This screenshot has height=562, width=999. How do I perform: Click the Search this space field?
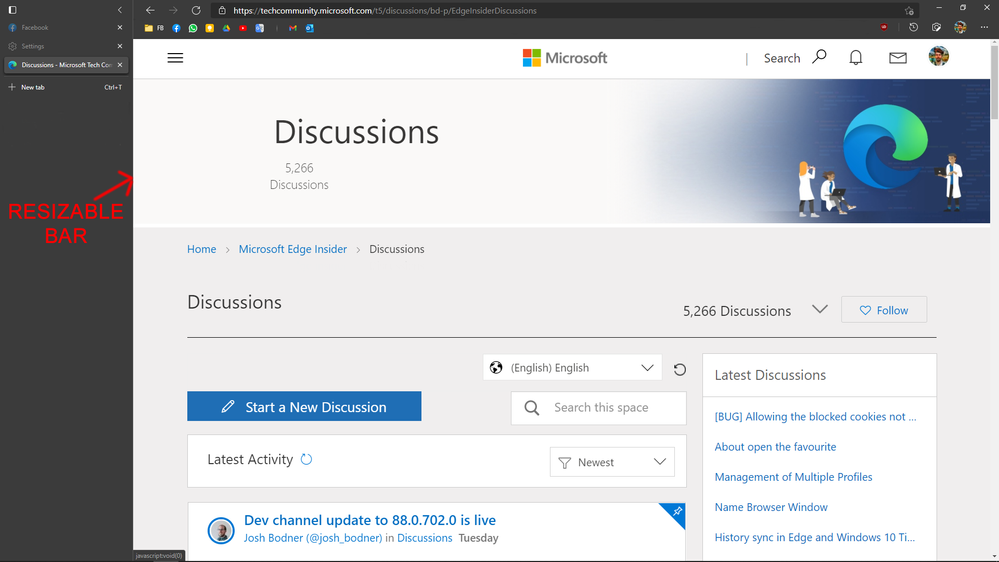pos(598,408)
